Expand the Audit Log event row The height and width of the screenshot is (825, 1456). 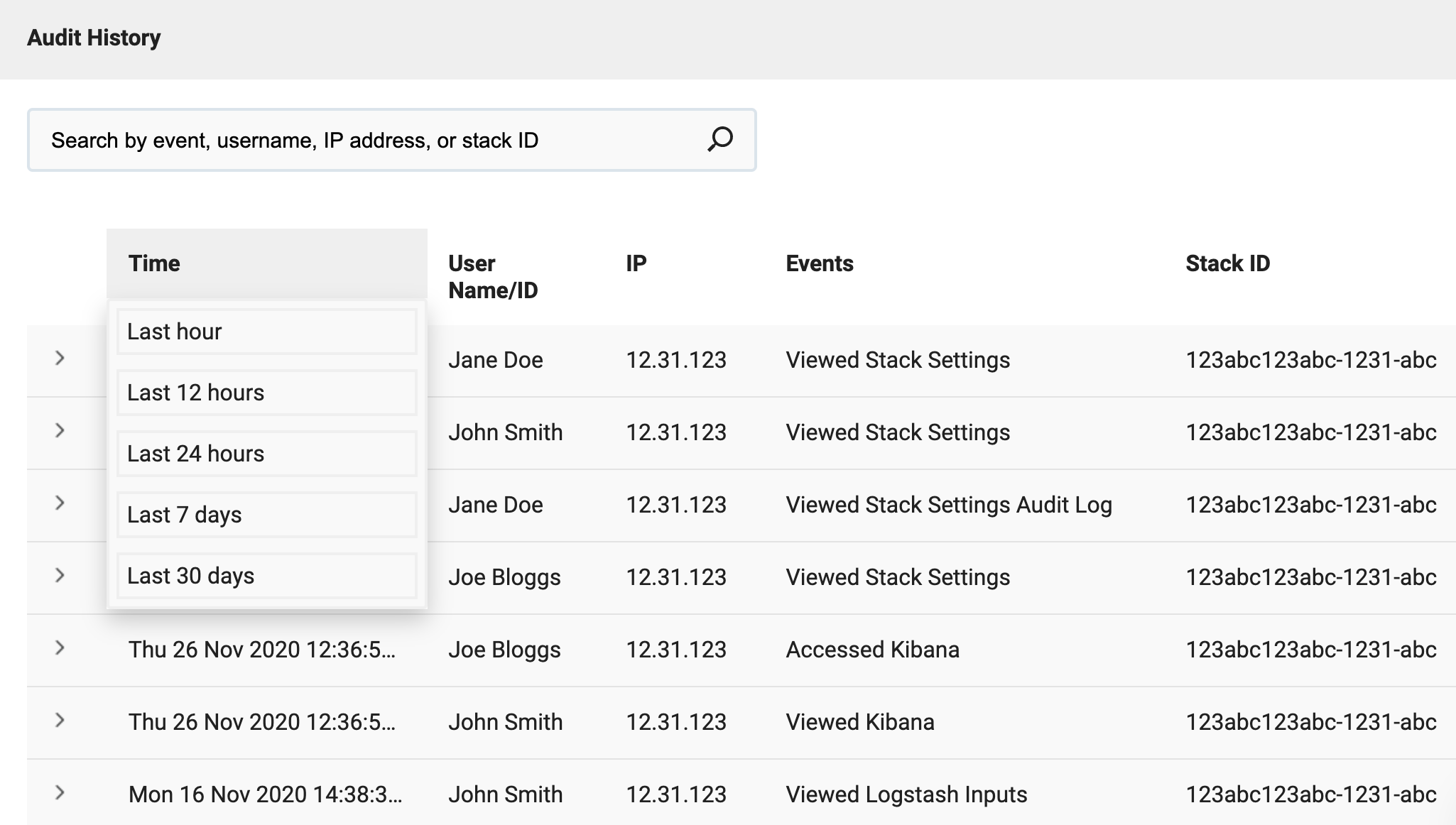tap(60, 503)
